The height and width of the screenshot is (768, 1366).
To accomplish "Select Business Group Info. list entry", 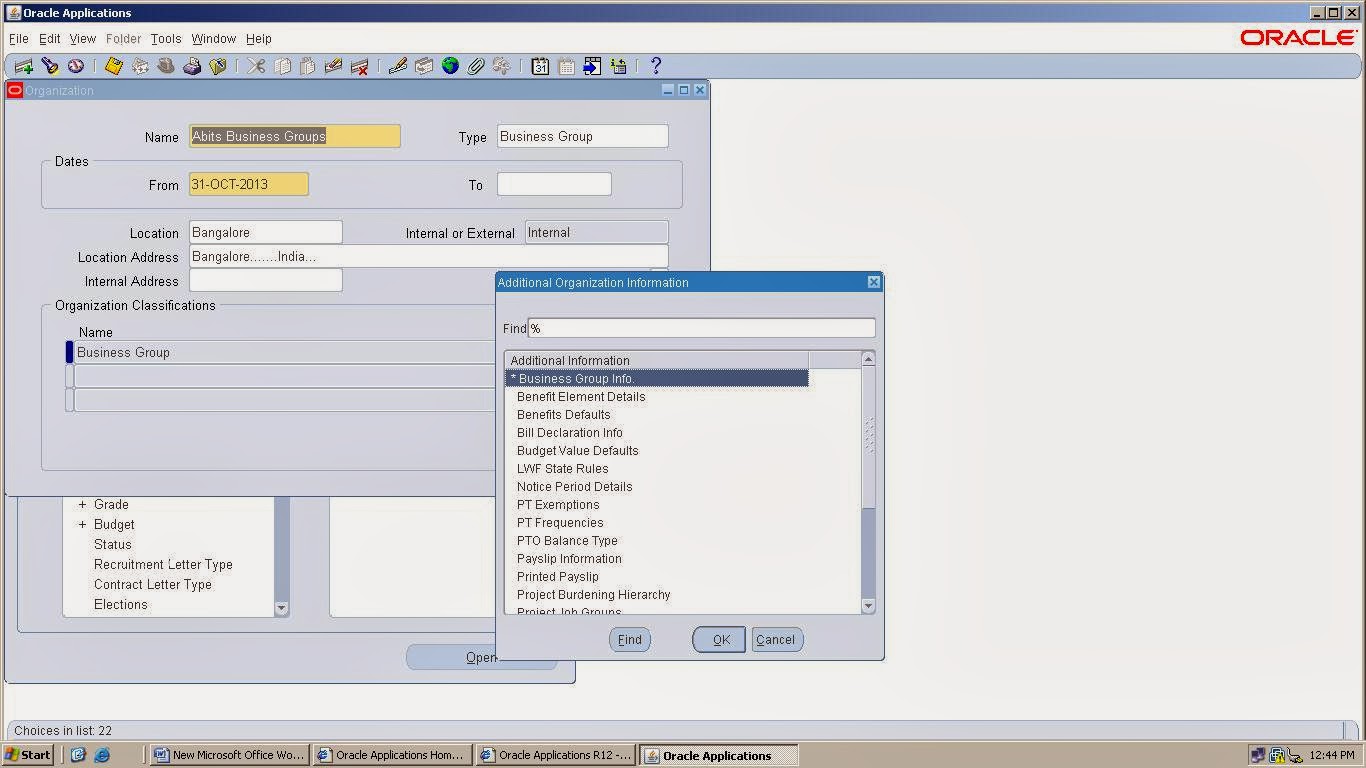I will pos(657,379).
